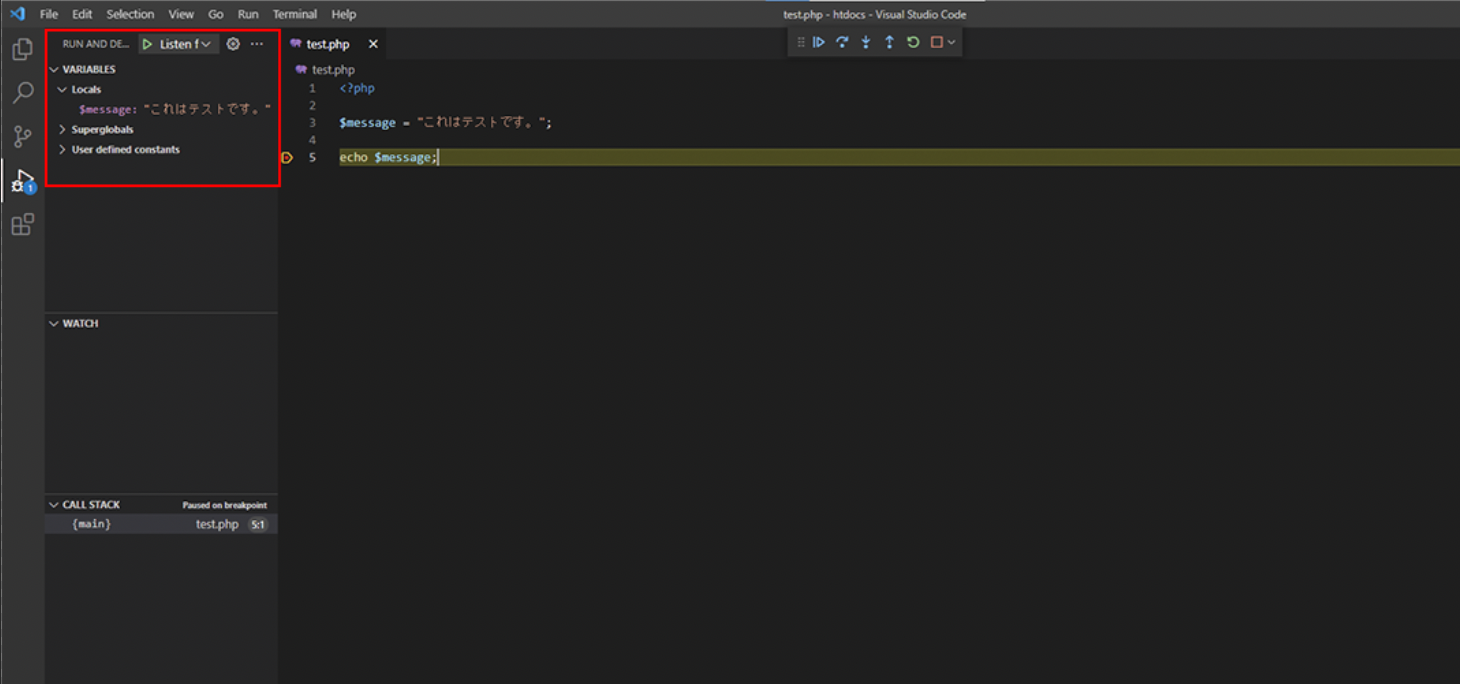This screenshot has height=684, width=1460.
Task: Open the dropdown arrow beside Stop button
Action: 951,42
